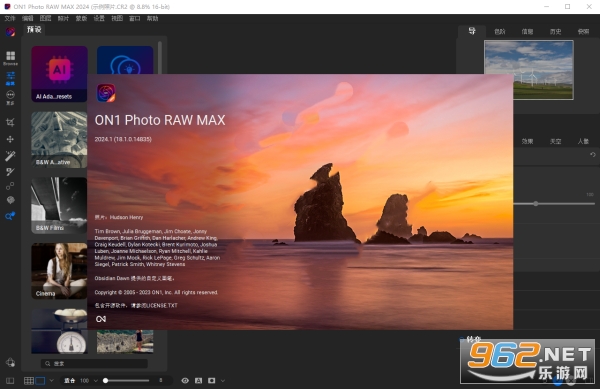Click the ON1 logo at splash bottom
600x389 pixels.
pos(101,319)
